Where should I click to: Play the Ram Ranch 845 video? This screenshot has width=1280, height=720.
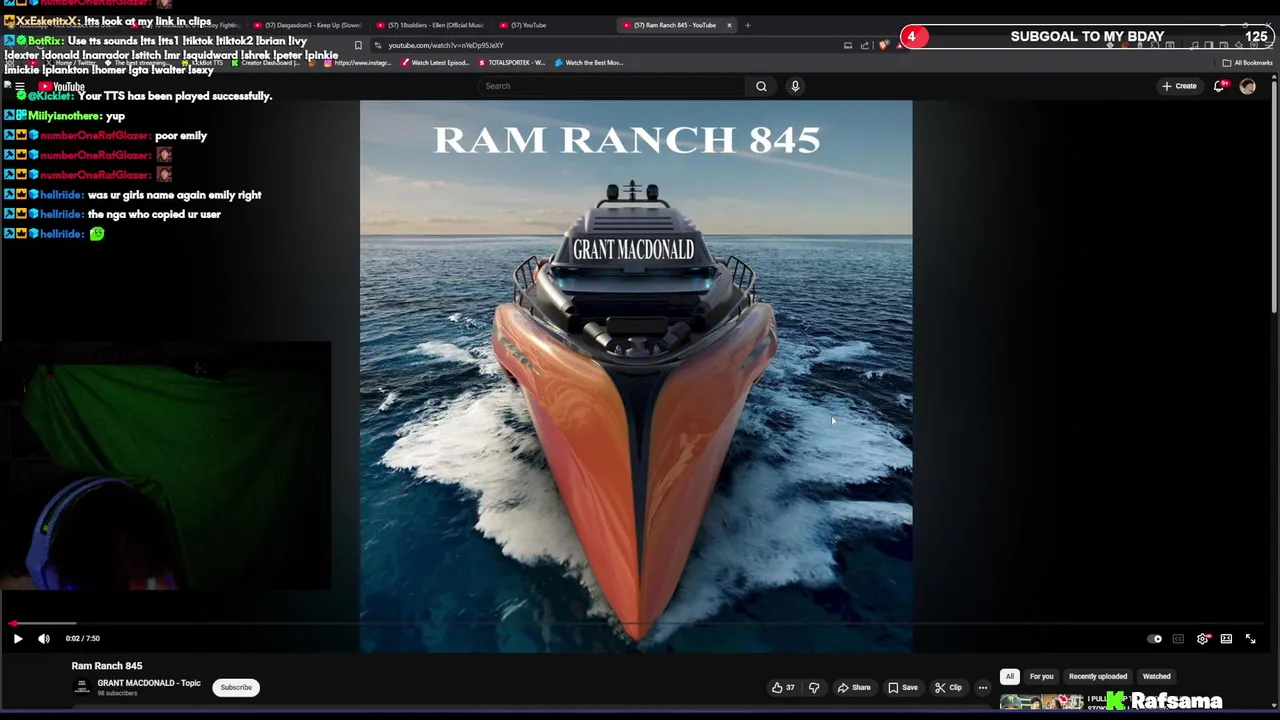[x=17, y=638]
